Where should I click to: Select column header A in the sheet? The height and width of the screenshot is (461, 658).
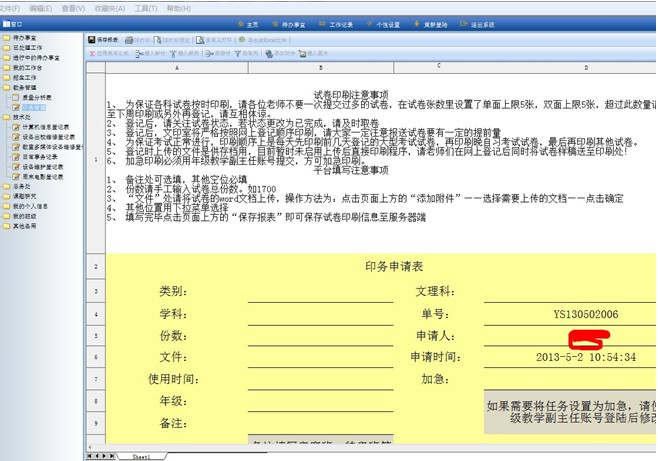[x=177, y=67]
